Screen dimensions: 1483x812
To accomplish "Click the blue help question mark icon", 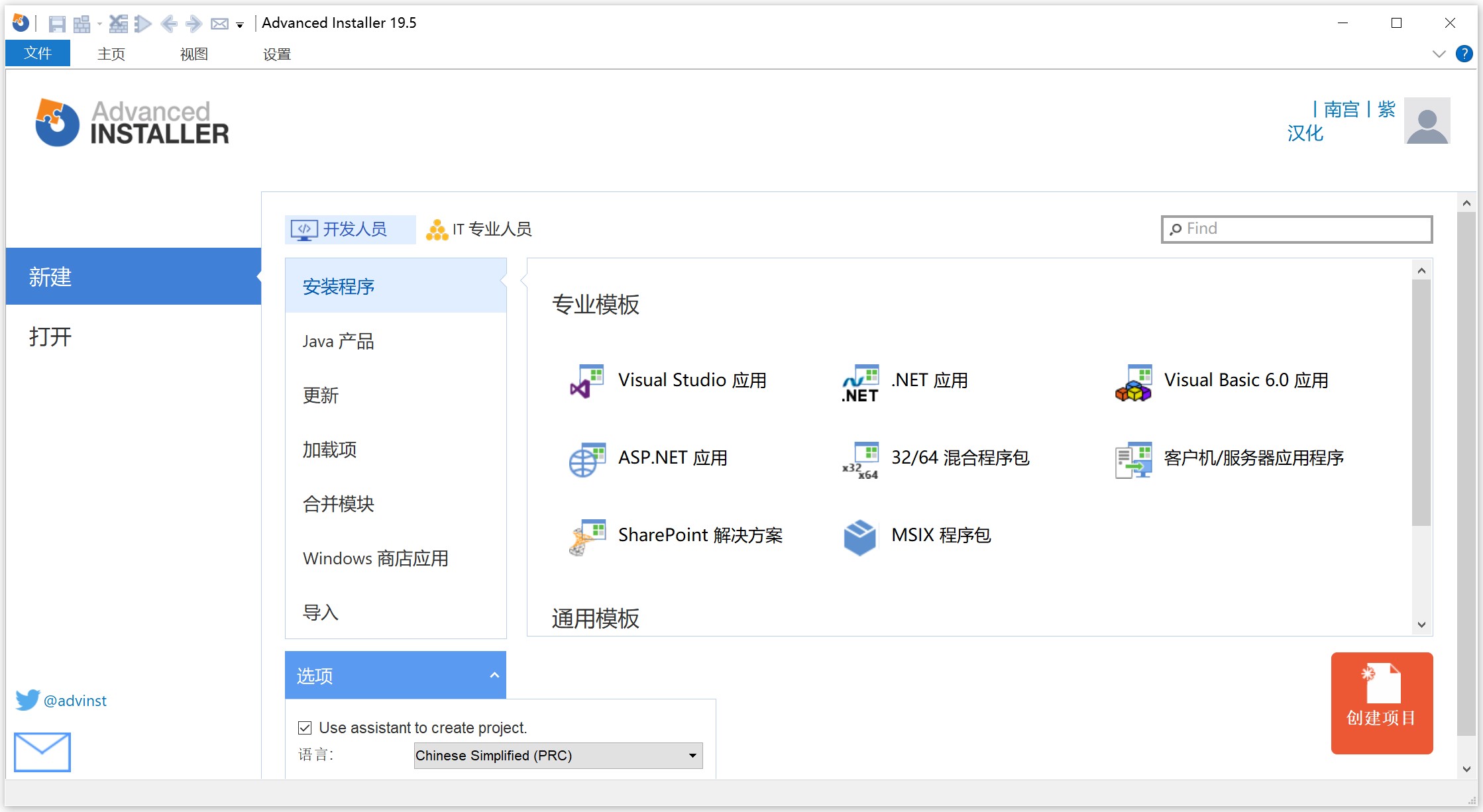I will 1464,54.
